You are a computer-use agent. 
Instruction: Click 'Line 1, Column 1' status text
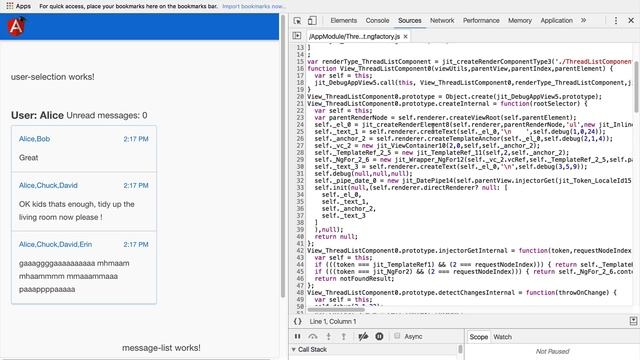[333, 322]
